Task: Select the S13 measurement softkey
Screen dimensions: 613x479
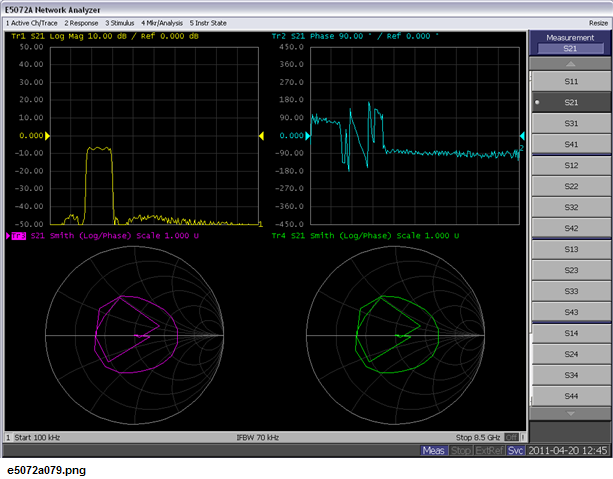Action: [571, 249]
